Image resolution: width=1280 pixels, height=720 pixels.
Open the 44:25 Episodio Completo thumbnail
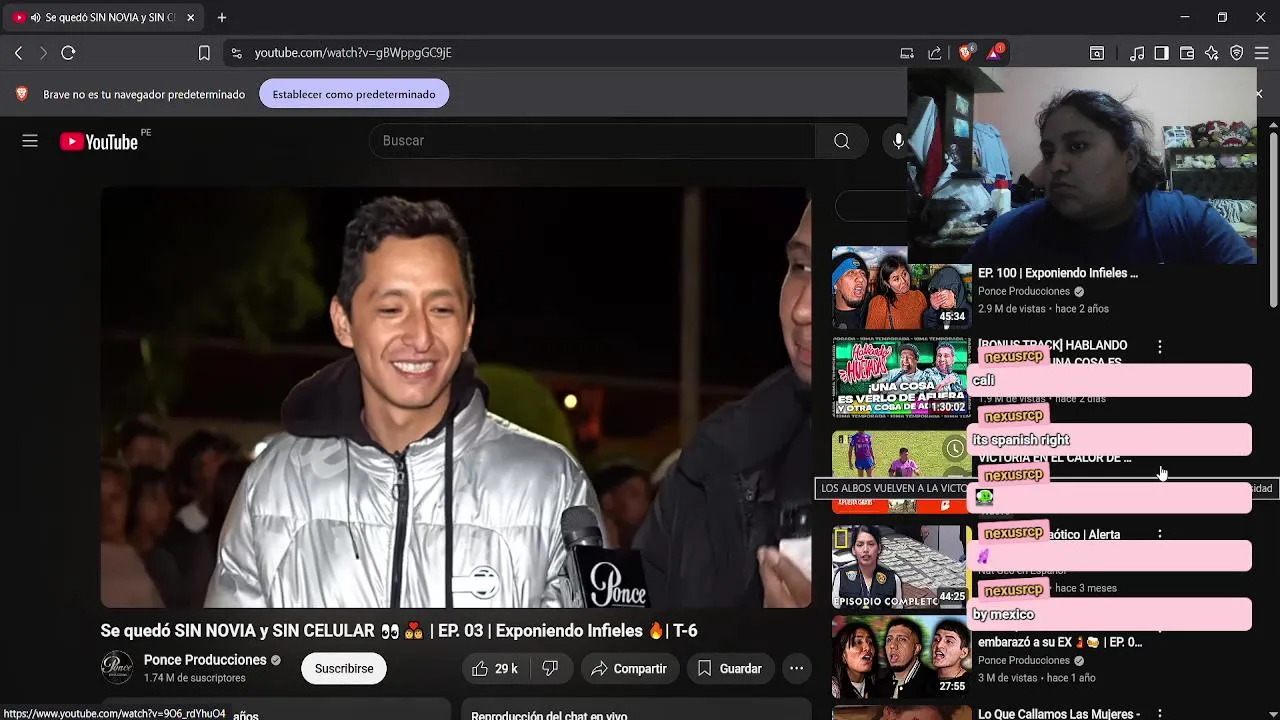tap(901, 568)
